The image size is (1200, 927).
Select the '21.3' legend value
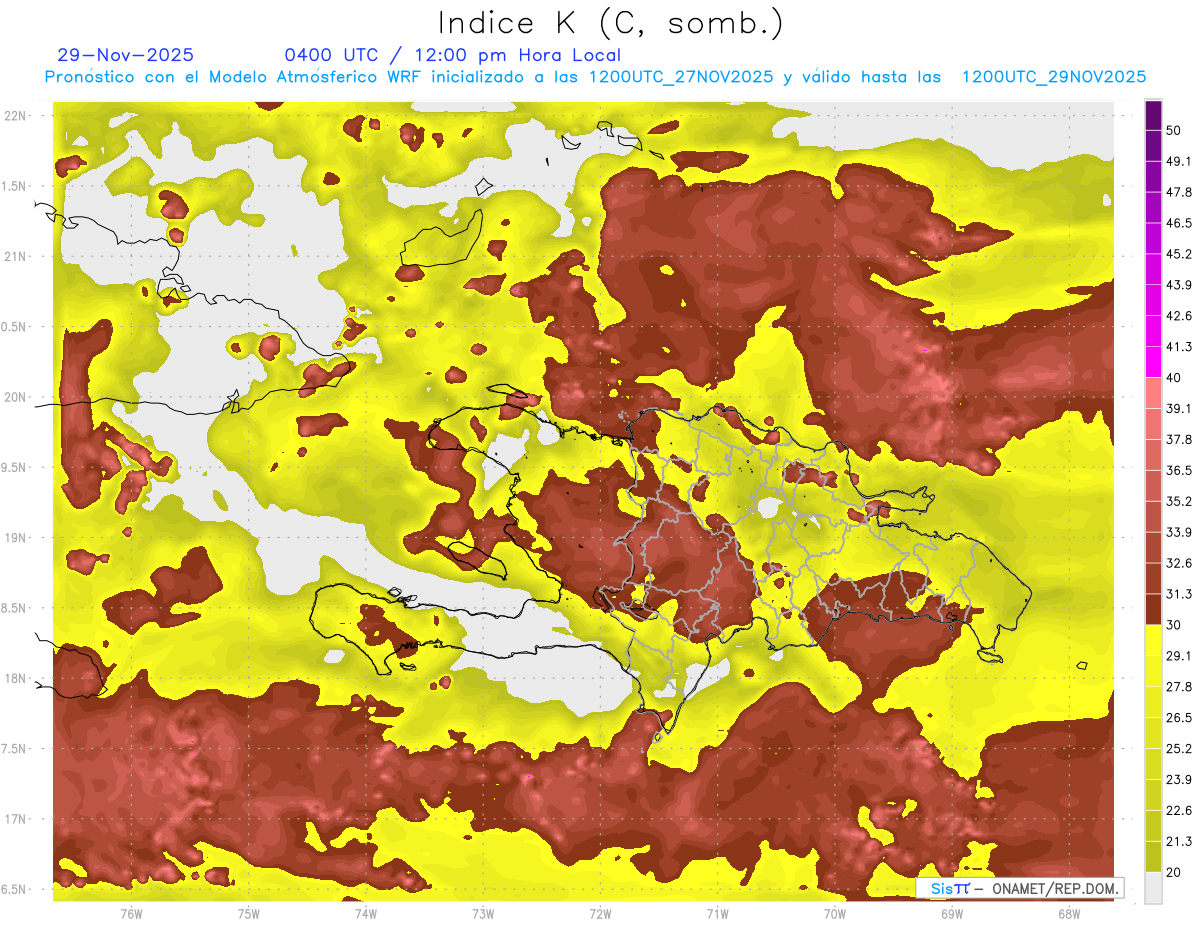[1178, 842]
